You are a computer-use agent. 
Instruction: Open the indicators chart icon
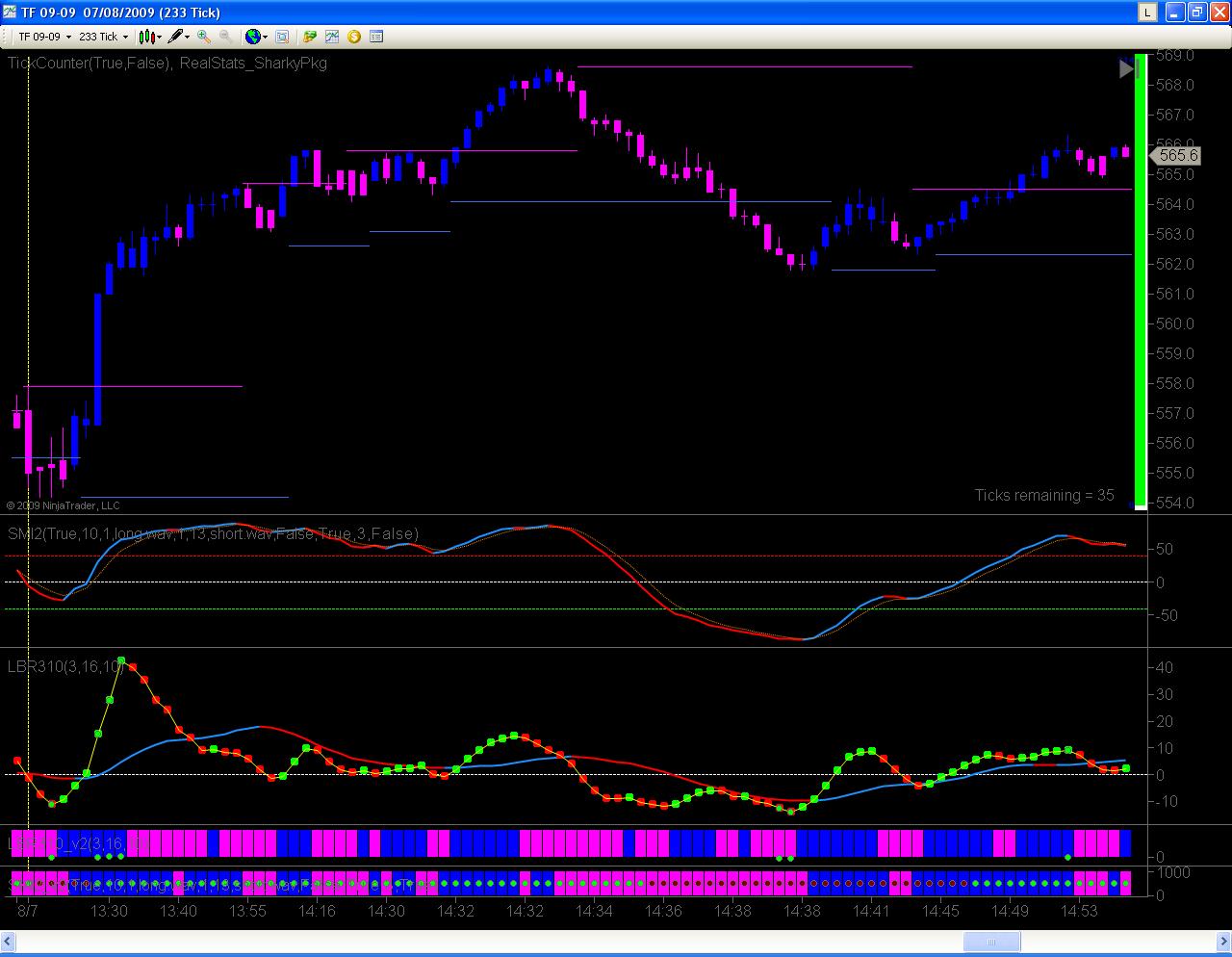tap(332, 37)
